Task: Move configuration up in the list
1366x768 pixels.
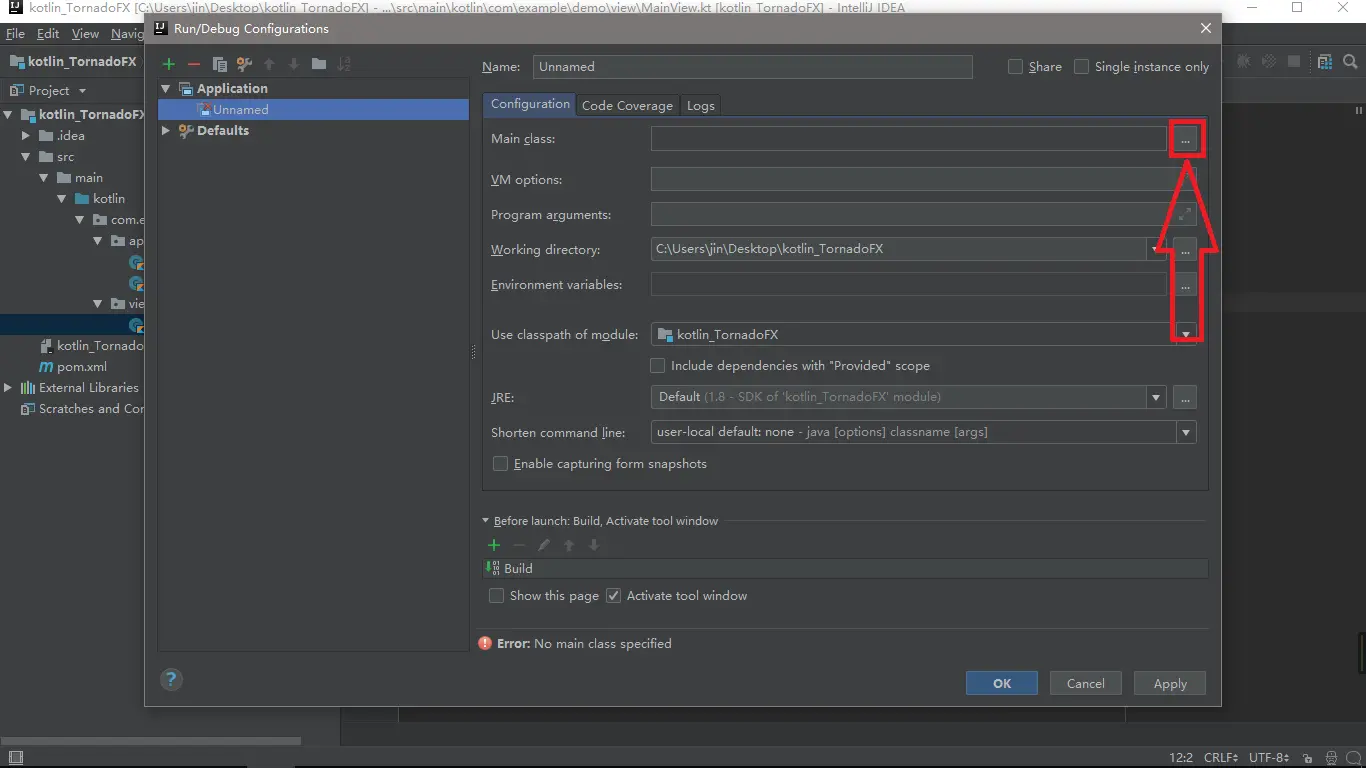Action: [269, 64]
